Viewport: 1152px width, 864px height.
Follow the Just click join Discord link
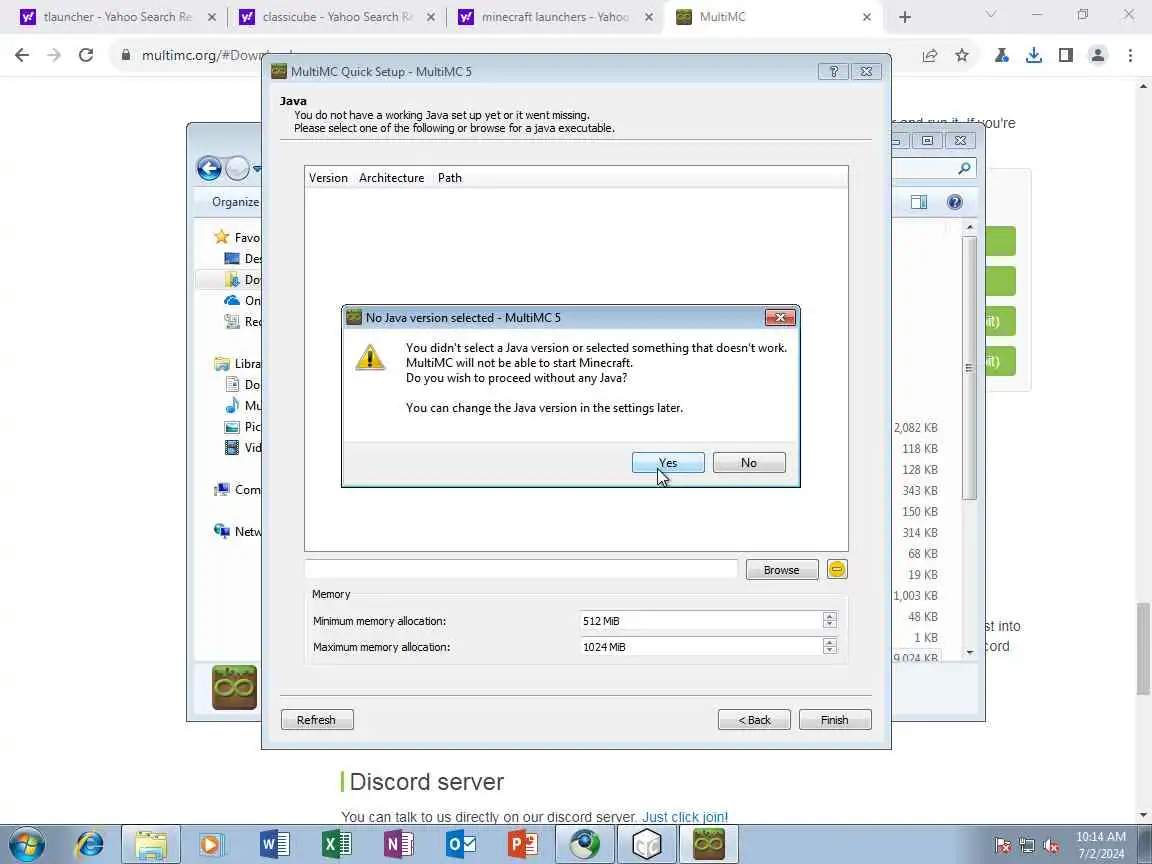(x=685, y=817)
